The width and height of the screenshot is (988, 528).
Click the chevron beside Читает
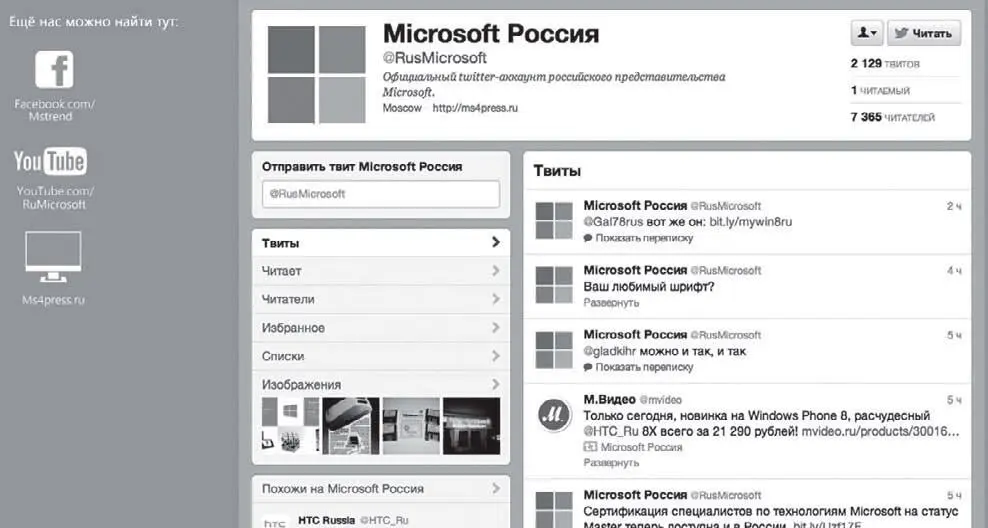[496, 271]
